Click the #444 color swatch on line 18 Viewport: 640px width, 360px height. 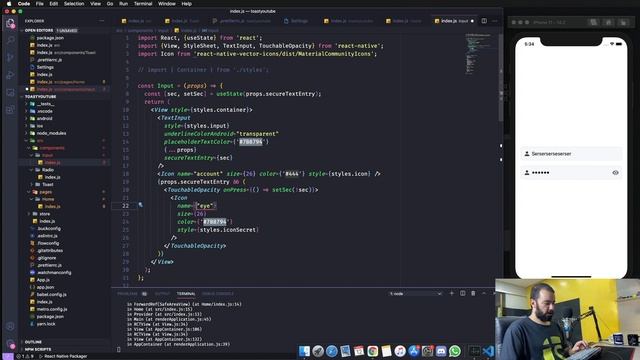(x=291, y=174)
